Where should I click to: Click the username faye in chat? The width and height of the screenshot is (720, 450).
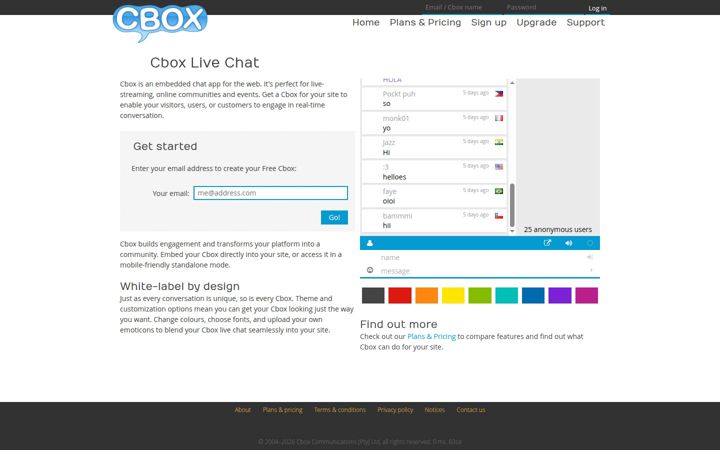click(389, 191)
